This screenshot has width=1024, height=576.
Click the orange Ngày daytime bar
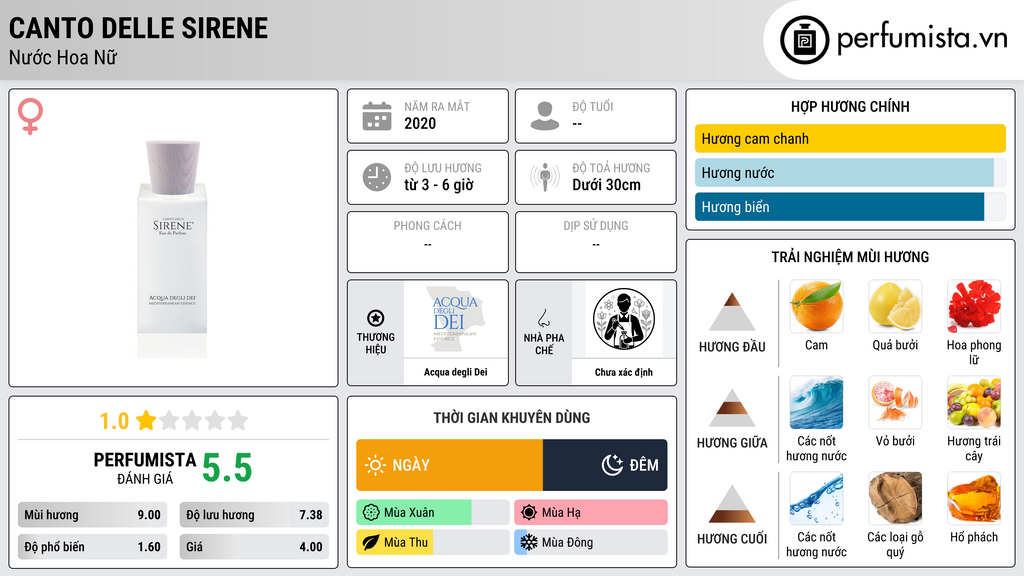click(x=449, y=465)
